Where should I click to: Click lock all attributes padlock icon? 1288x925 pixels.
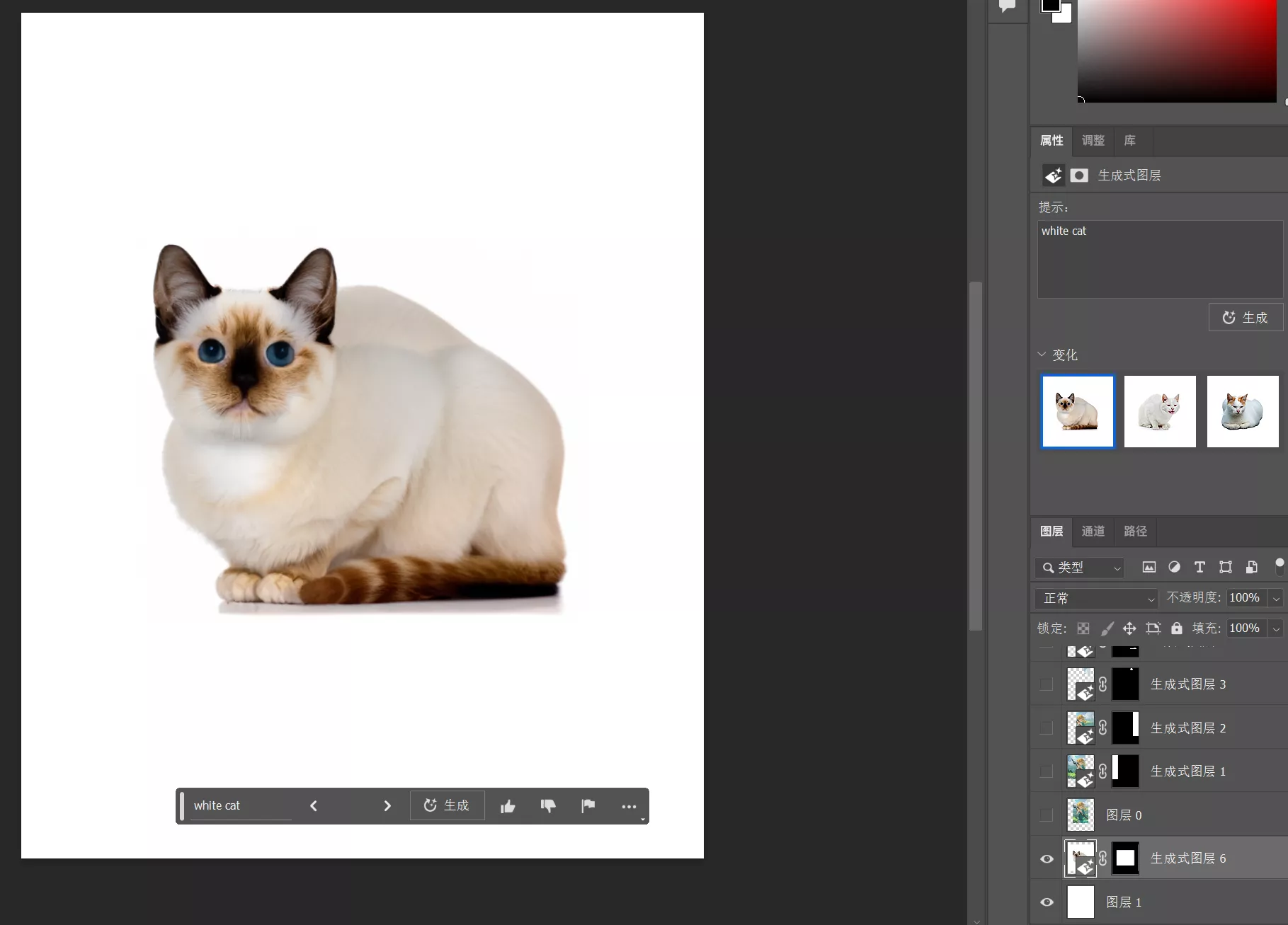tap(1176, 628)
